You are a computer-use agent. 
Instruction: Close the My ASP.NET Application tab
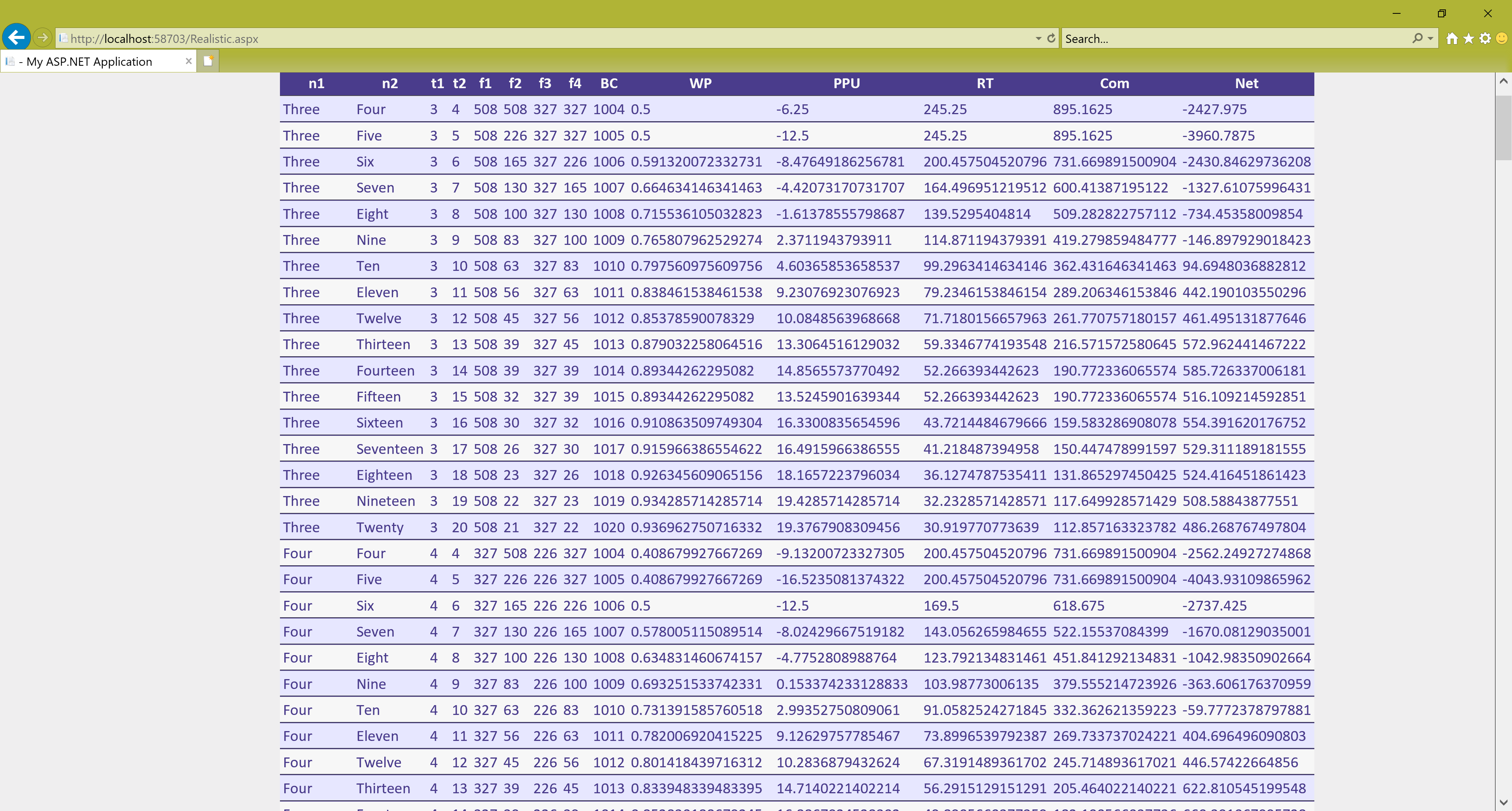[x=189, y=61]
